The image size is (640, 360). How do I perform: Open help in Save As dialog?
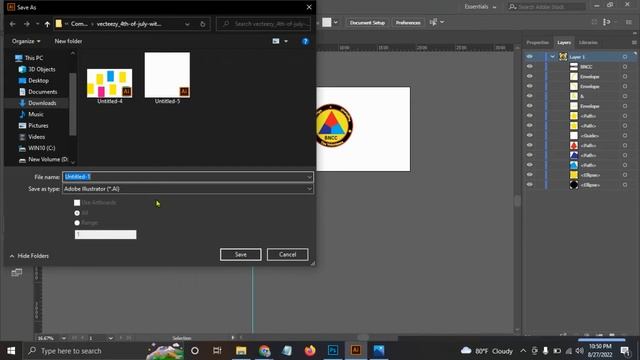tap(305, 41)
